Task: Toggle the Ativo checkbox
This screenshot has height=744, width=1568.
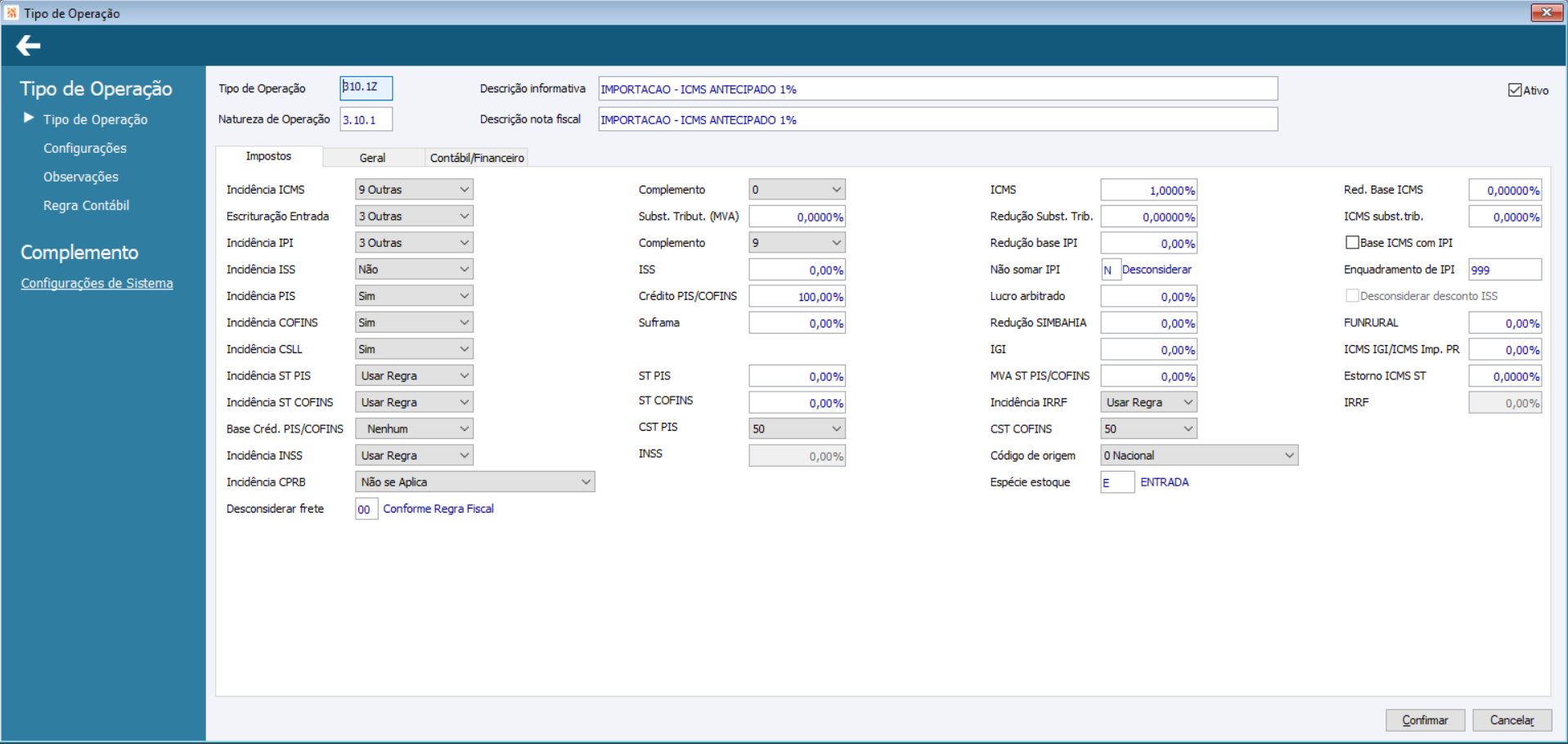Action: 1515,90
